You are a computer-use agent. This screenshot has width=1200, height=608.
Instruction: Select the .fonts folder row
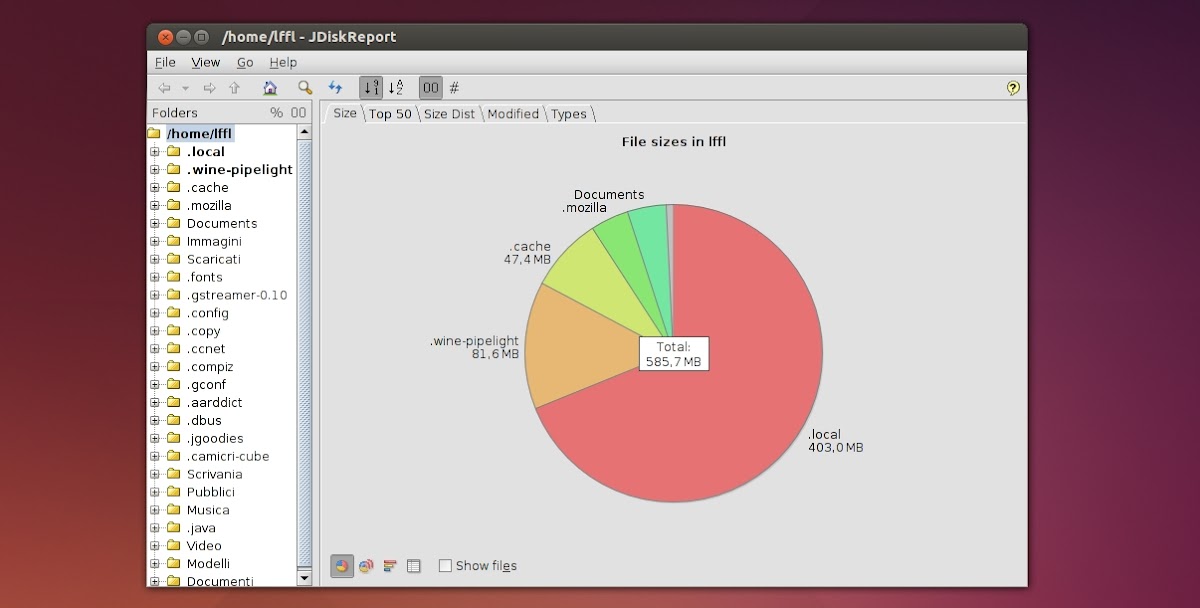click(205, 277)
